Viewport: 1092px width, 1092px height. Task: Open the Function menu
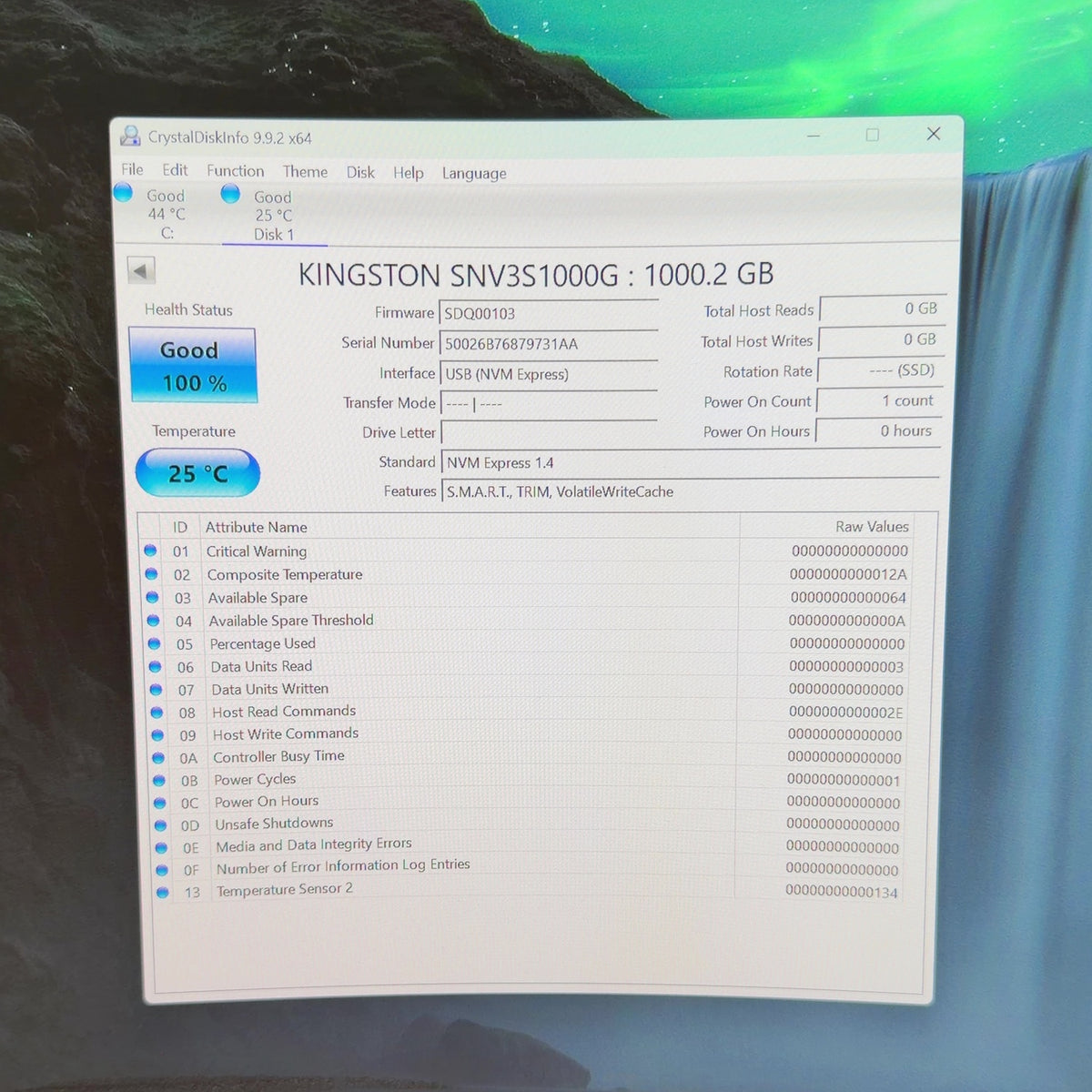(235, 170)
